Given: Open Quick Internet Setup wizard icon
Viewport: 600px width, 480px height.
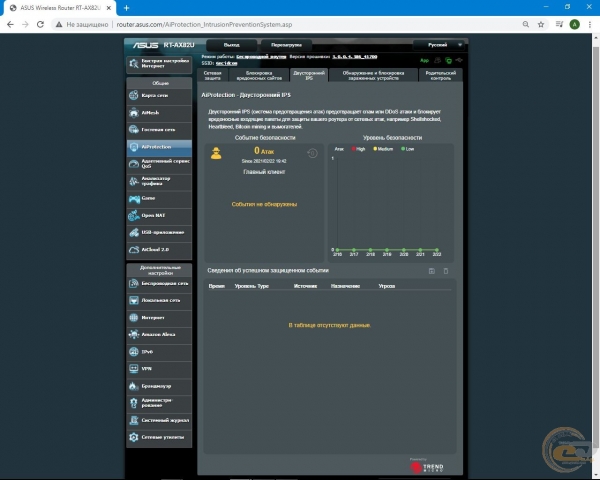Looking at the screenshot, I should [134, 64].
